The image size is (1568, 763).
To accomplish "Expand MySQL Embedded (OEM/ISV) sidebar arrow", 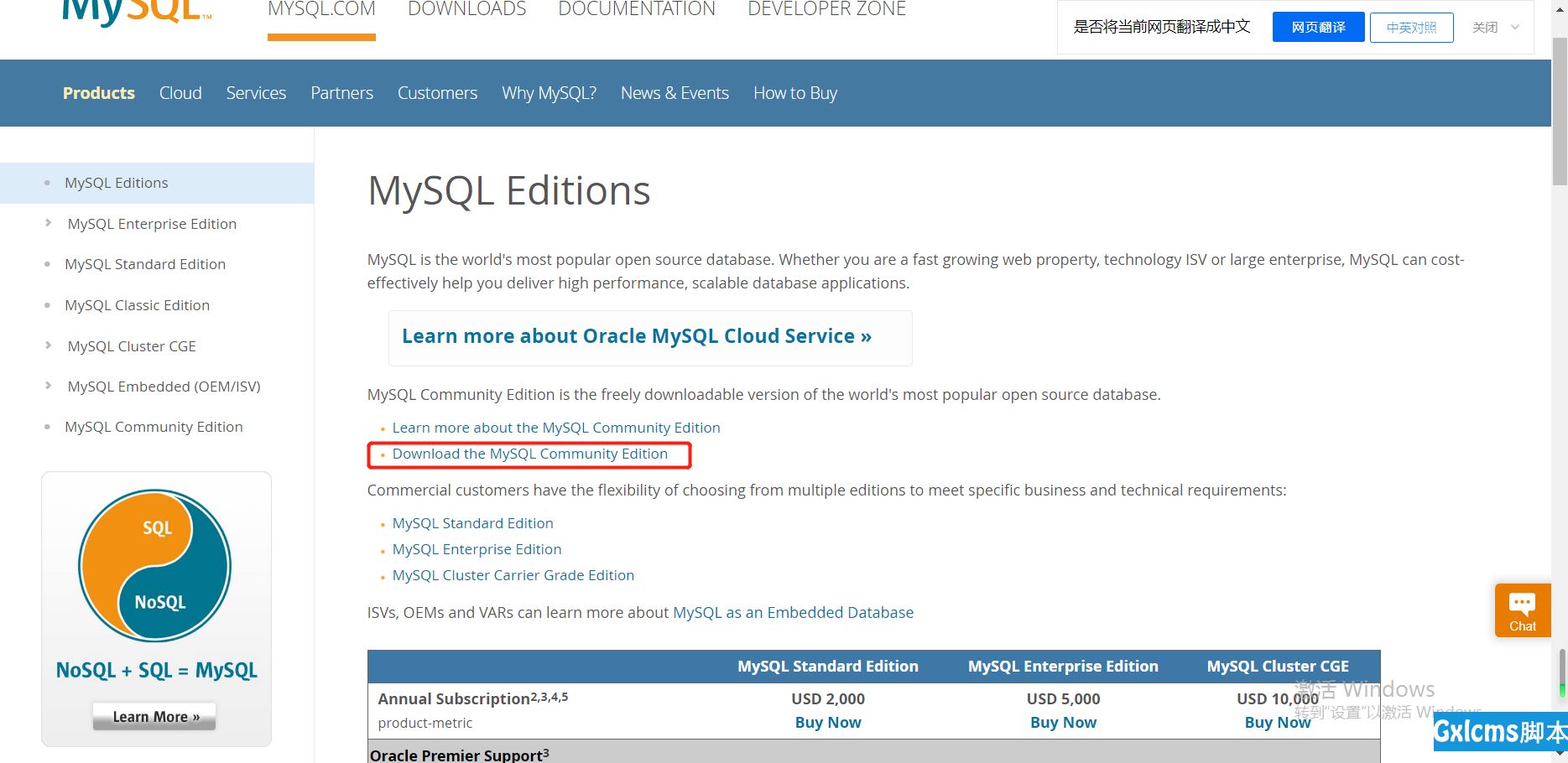I will (x=48, y=386).
